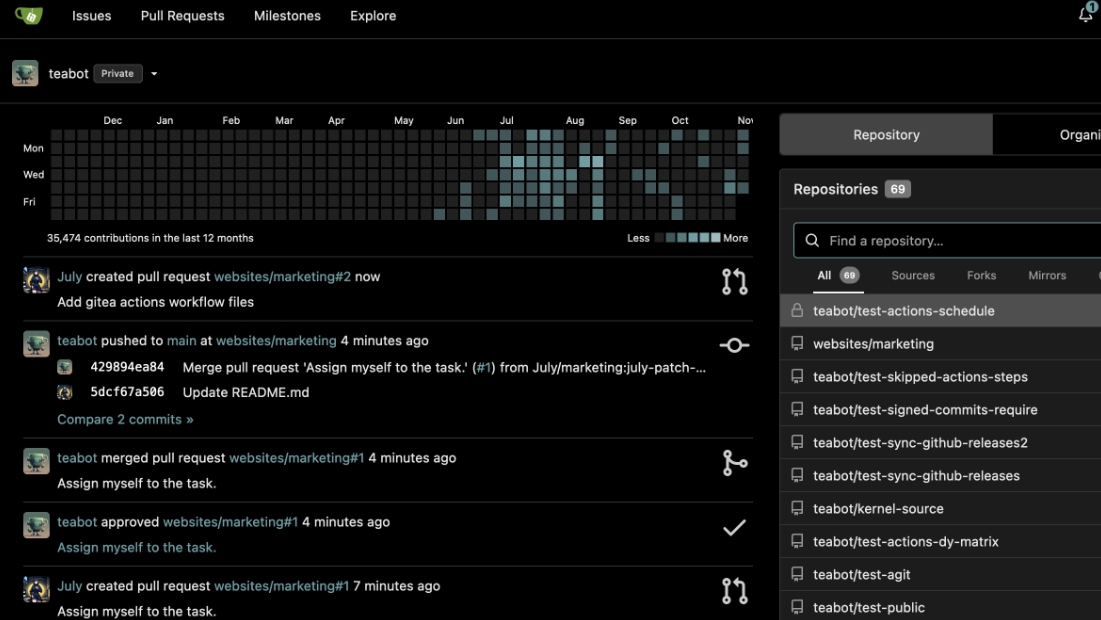Click the pull request icon beside July's new PR
This screenshot has width=1101, height=620.
click(735, 281)
